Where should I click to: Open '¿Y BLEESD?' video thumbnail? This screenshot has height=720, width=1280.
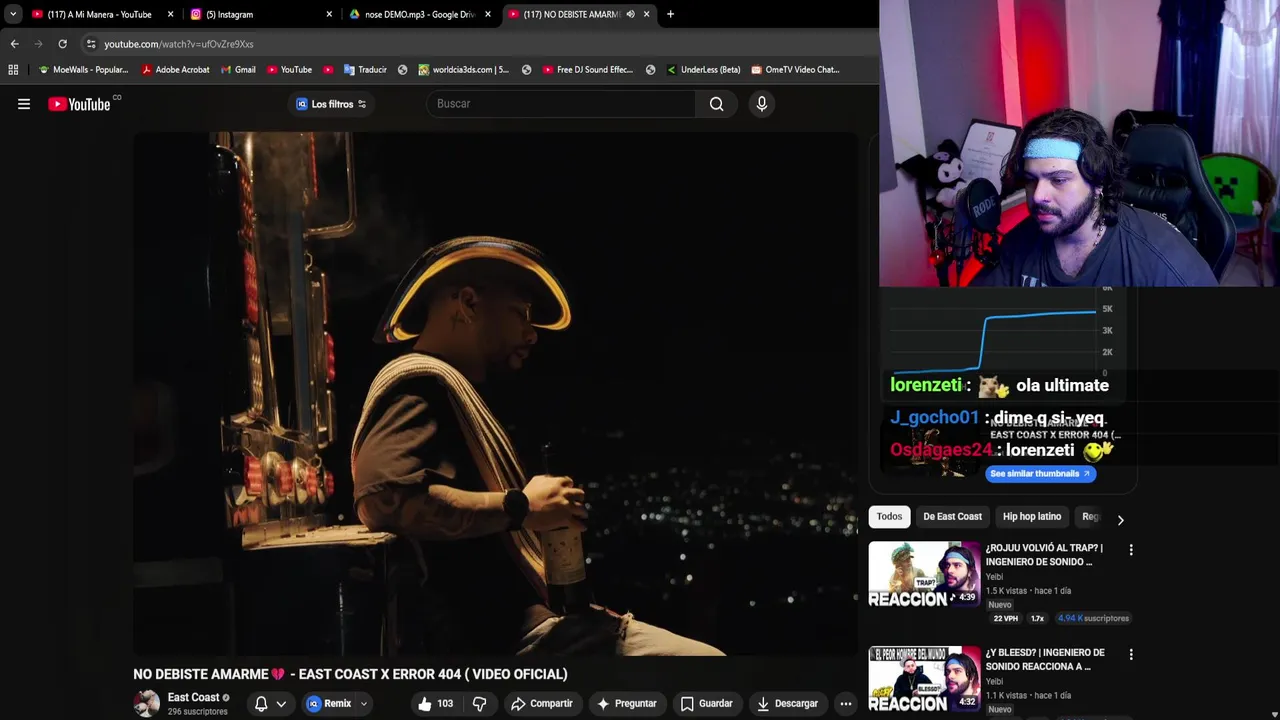924,679
